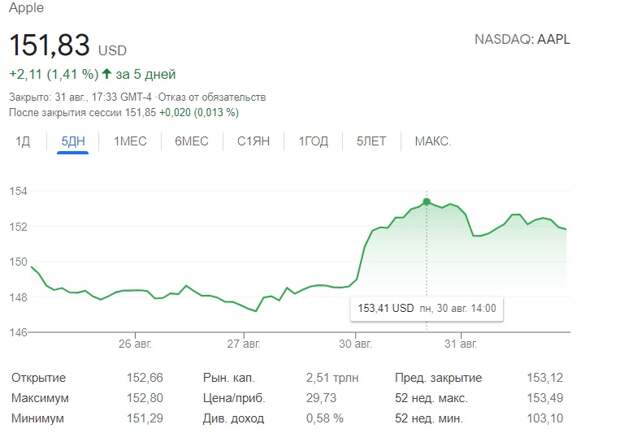Click the 153,41 USD chart tooltip

click(x=427, y=308)
